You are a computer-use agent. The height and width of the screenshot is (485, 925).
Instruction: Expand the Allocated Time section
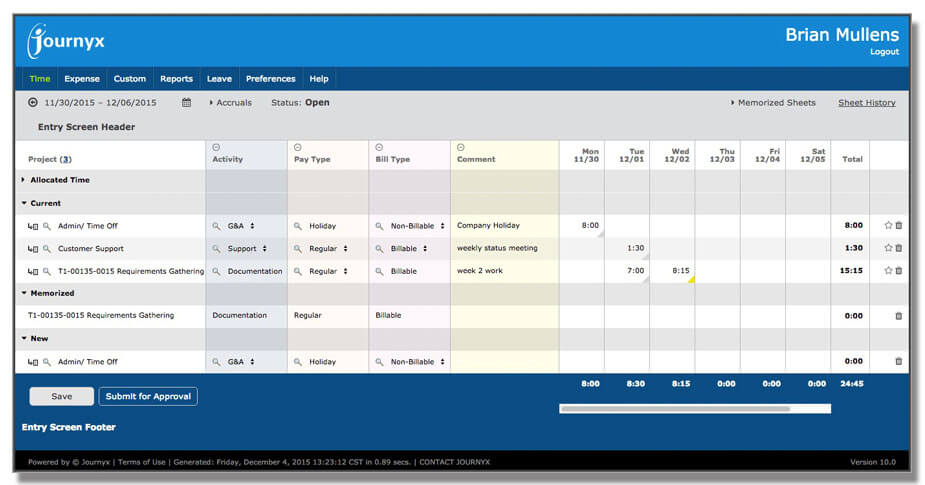click(x=23, y=180)
